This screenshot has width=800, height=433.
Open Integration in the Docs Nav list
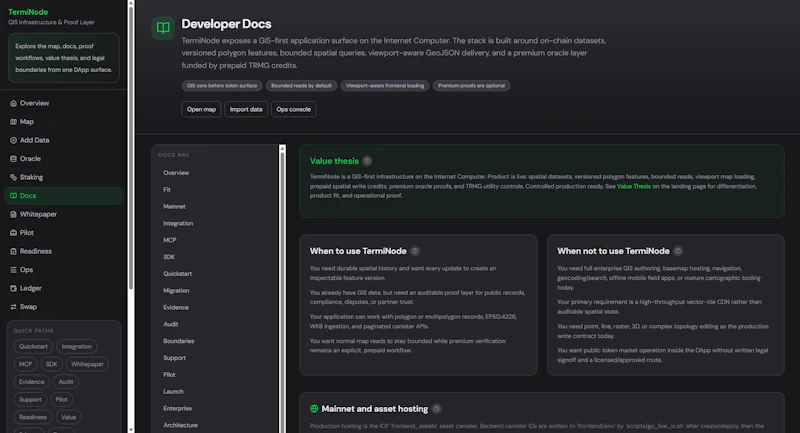[x=178, y=223]
